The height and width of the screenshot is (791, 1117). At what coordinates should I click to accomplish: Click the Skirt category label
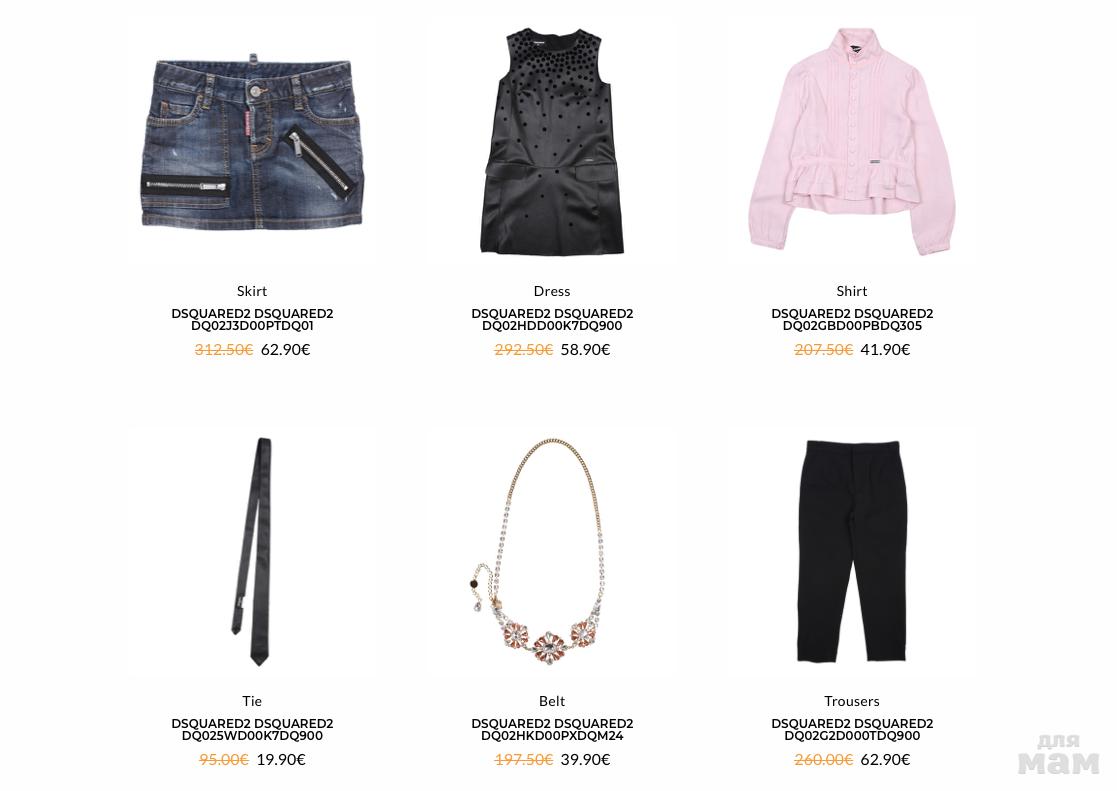pos(252,291)
